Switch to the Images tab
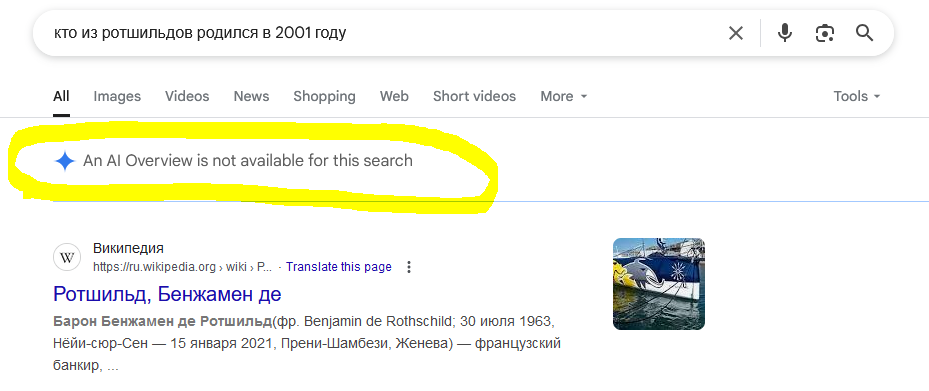The image size is (929, 391). click(117, 96)
